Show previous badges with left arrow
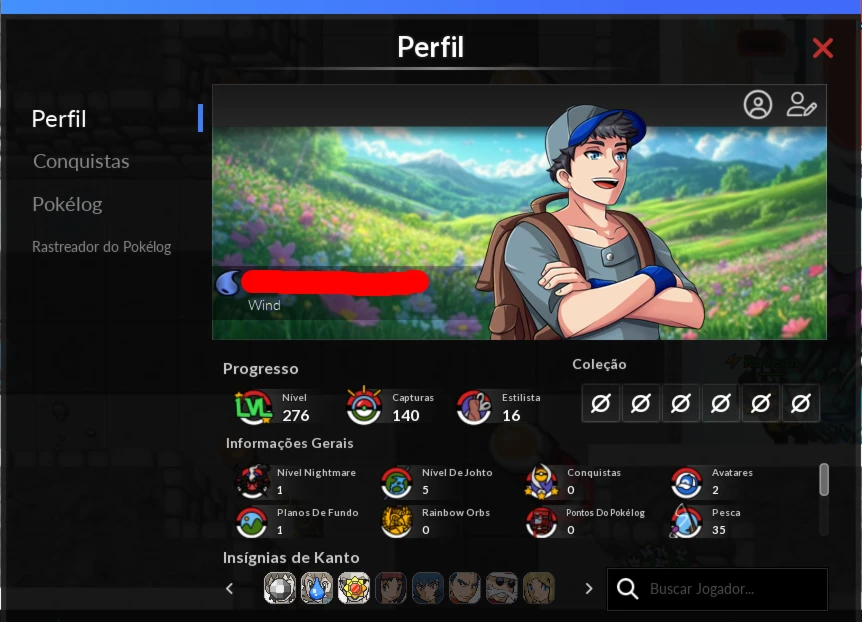 pos(230,588)
